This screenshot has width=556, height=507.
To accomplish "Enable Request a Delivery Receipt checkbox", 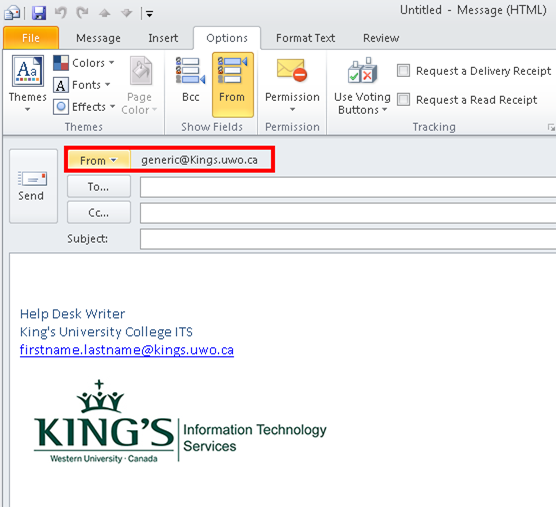I will tap(403, 71).
